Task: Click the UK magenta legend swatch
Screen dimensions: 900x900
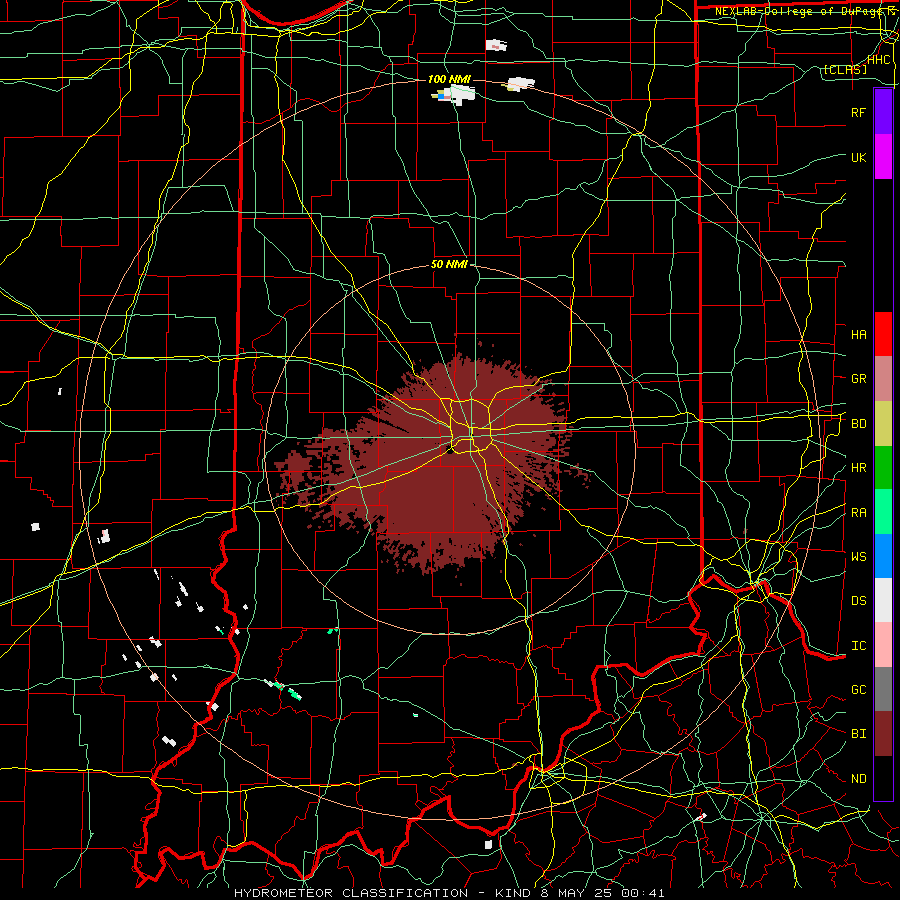Action: point(883,157)
